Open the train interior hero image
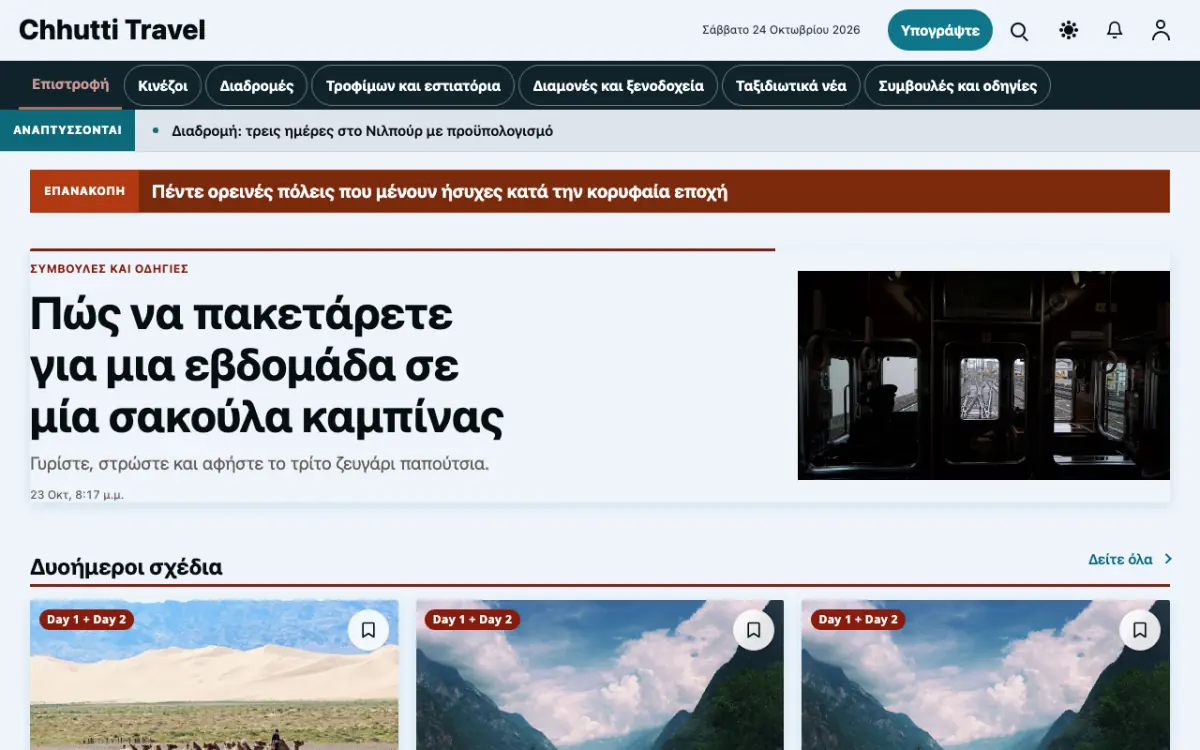Viewport: 1200px width, 750px height. coord(984,375)
